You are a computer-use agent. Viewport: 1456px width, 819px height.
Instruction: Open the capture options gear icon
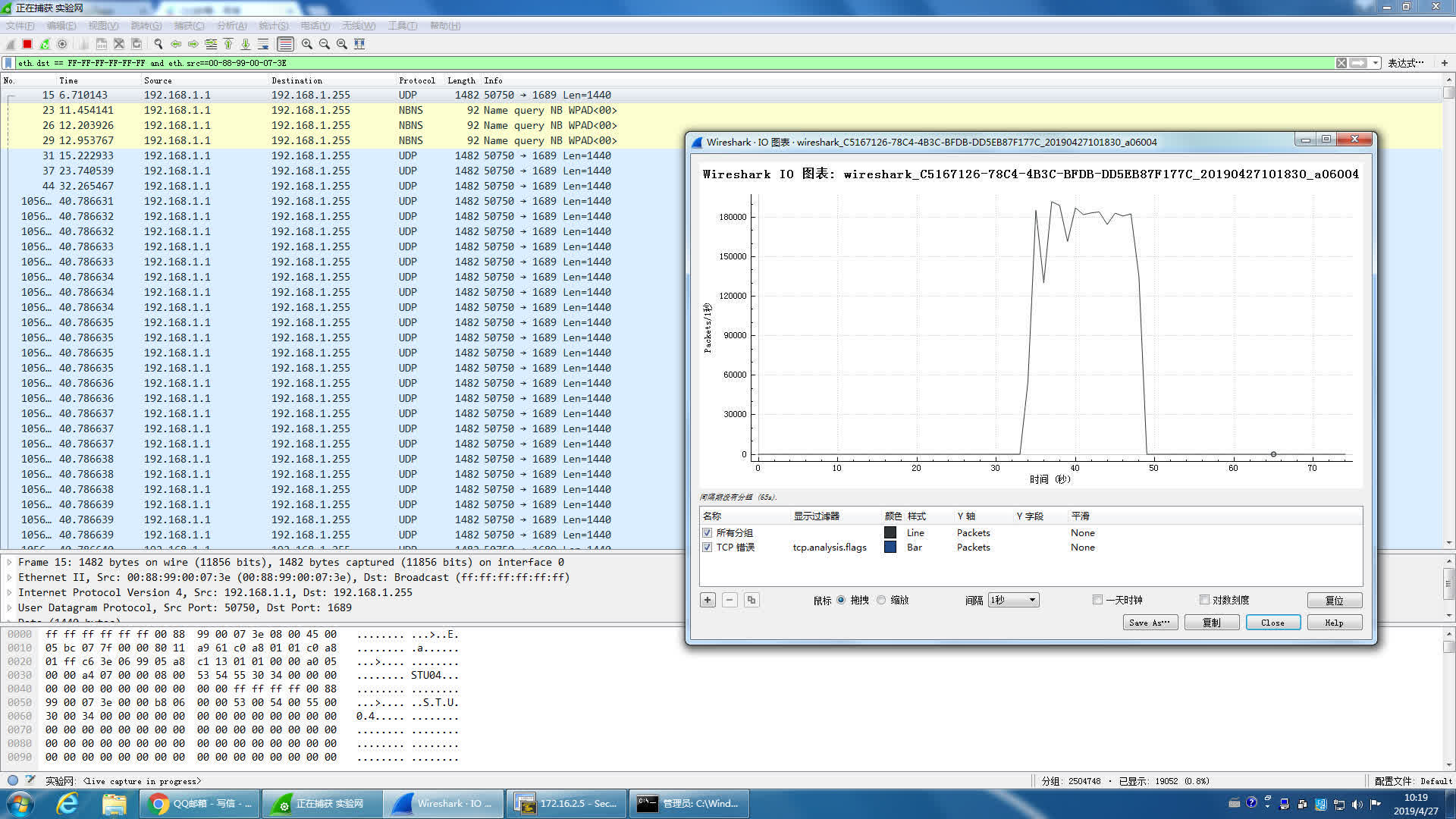click(62, 44)
